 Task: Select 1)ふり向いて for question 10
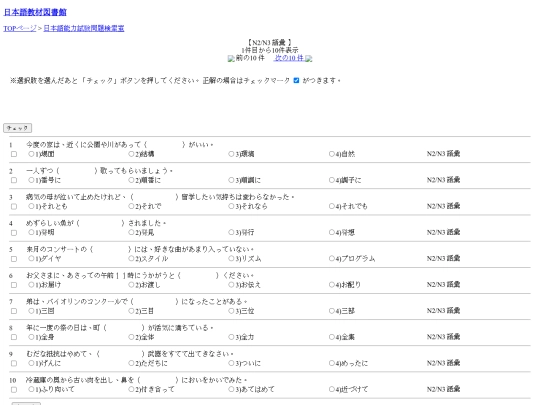coord(31,390)
